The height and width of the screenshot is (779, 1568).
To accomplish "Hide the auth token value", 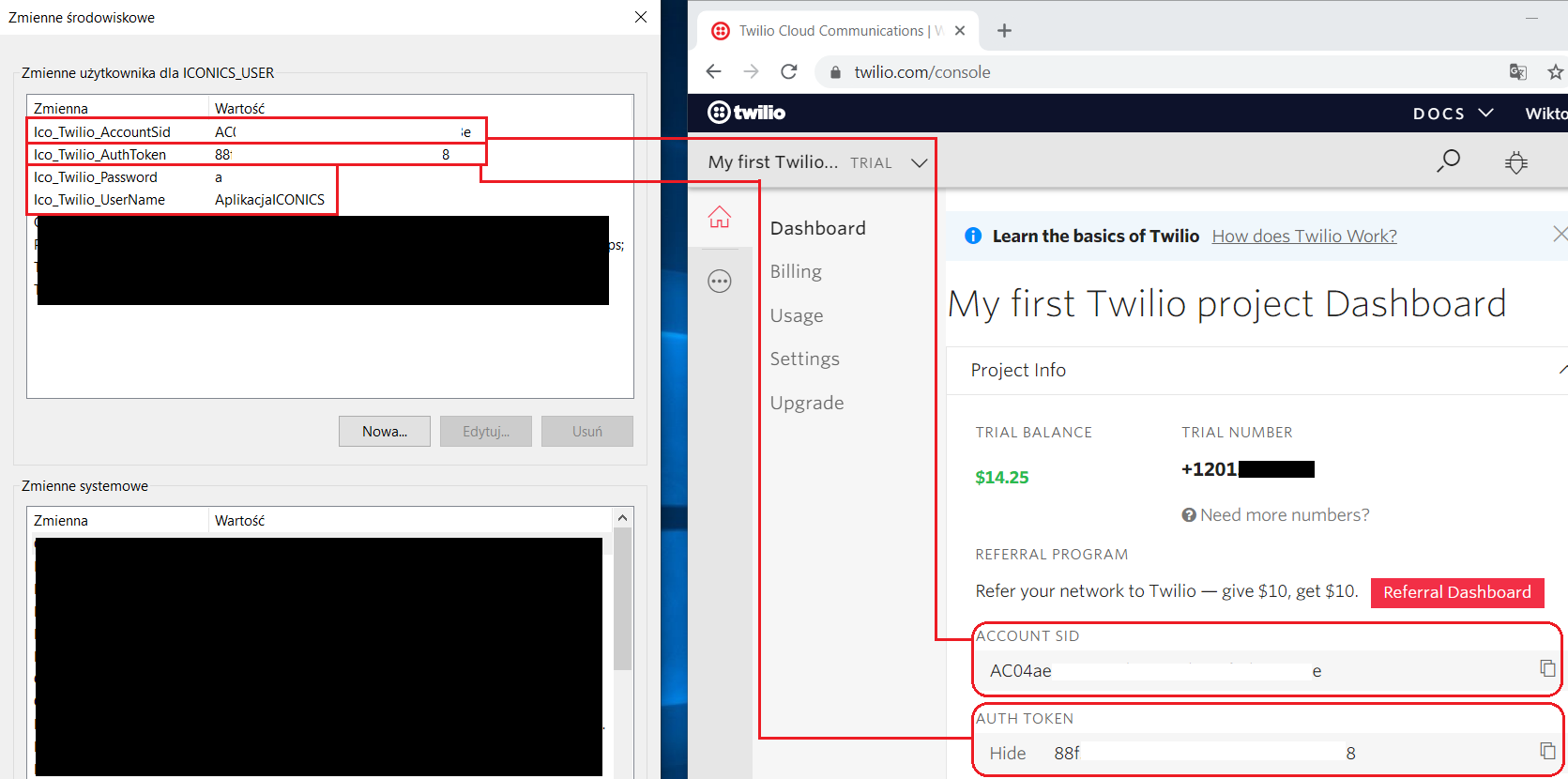I will (1007, 753).
